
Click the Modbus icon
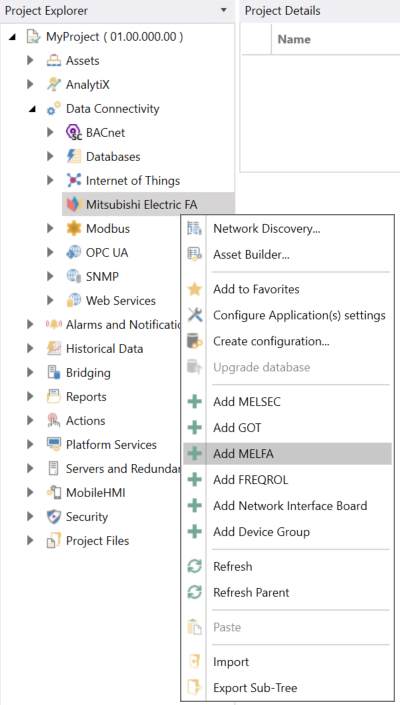pyautogui.click(x=74, y=228)
